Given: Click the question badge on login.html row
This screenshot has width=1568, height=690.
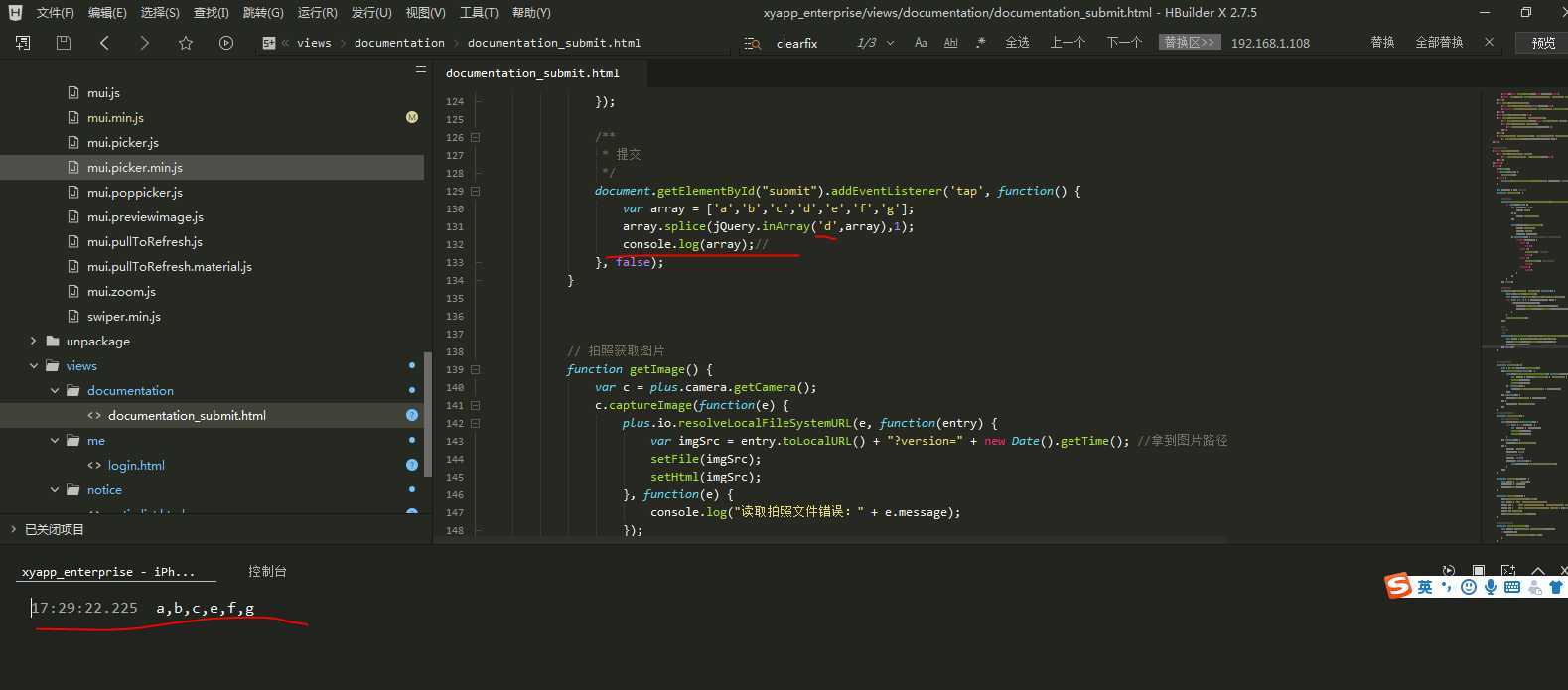Looking at the screenshot, I should 412,465.
